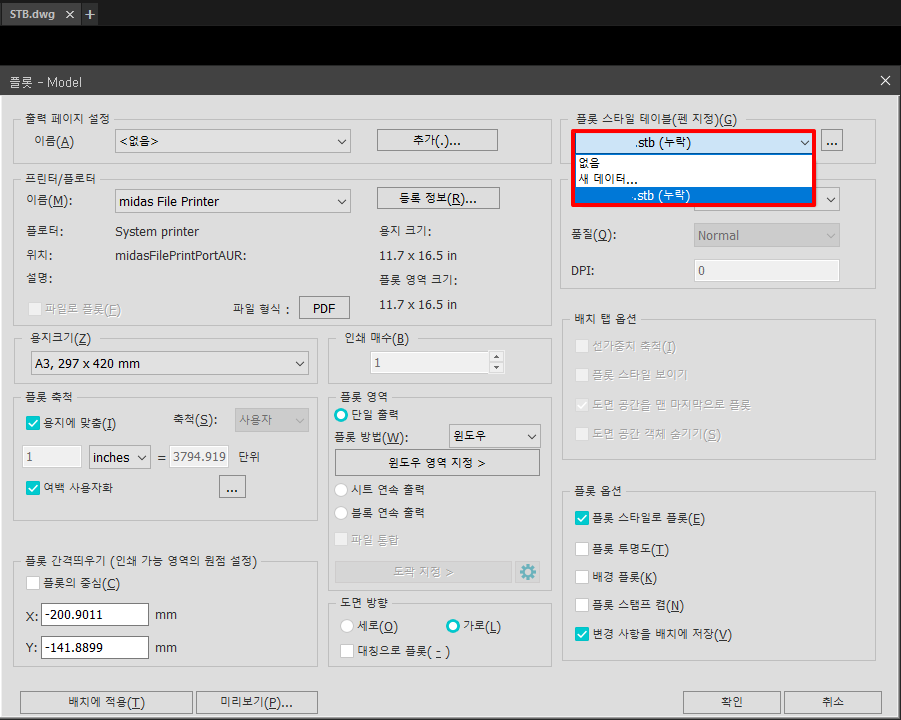The width and height of the screenshot is (901, 720).
Task: Open the batch plot settings gear icon
Action: [527, 572]
